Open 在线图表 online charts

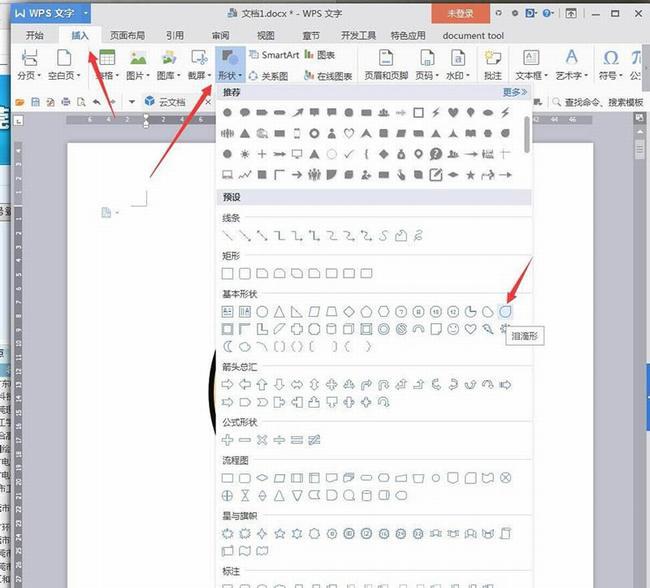coord(328,76)
